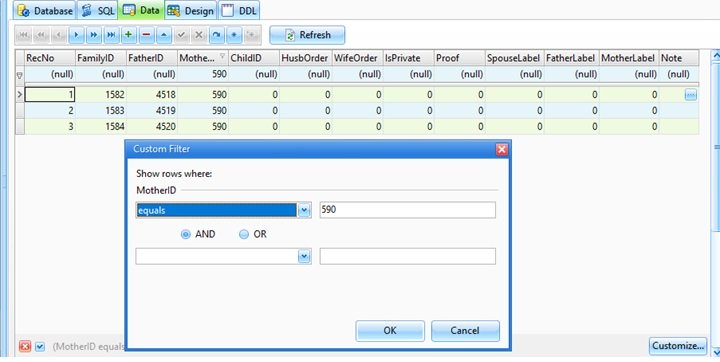Switch to the DDL tab

[239, 11]
